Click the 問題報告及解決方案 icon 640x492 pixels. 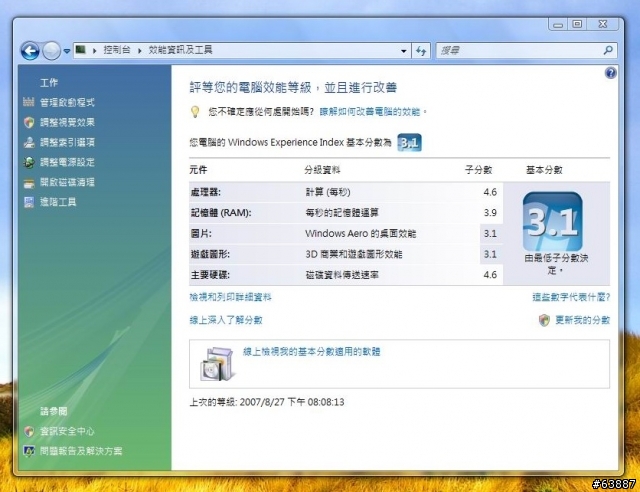(29, 451)
